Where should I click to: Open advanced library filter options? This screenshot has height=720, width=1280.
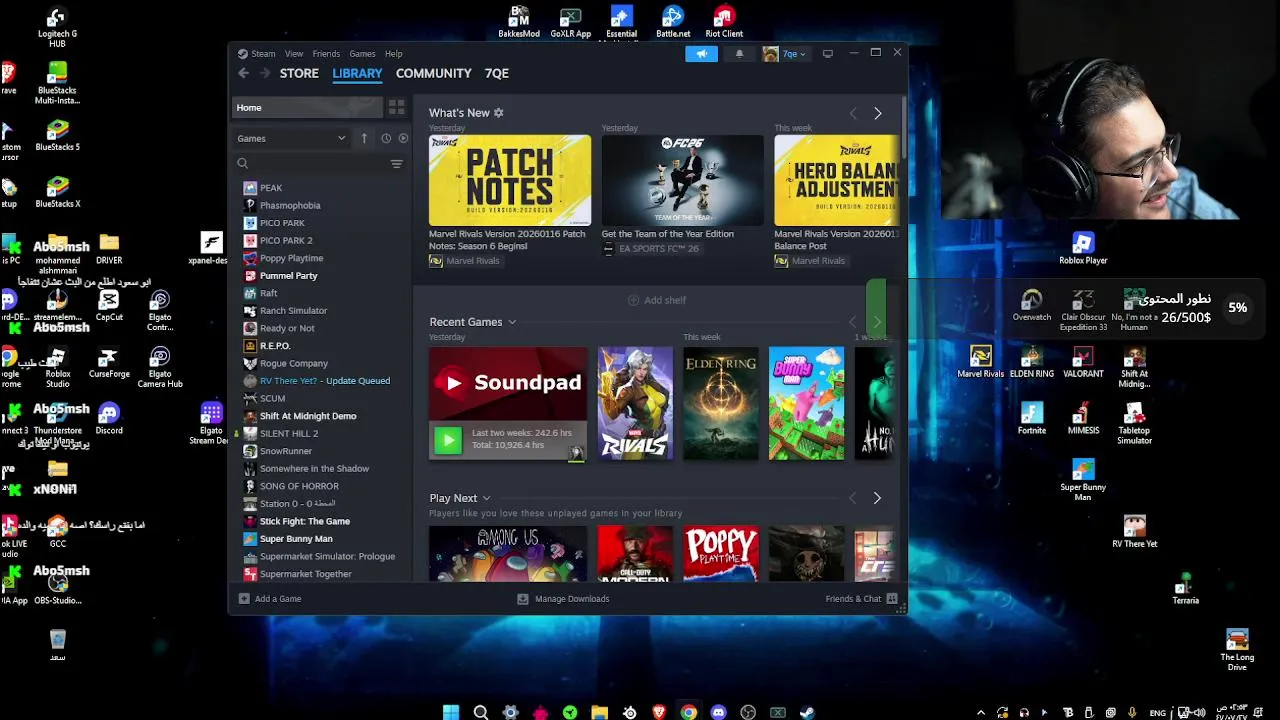[x=396, y=163]
